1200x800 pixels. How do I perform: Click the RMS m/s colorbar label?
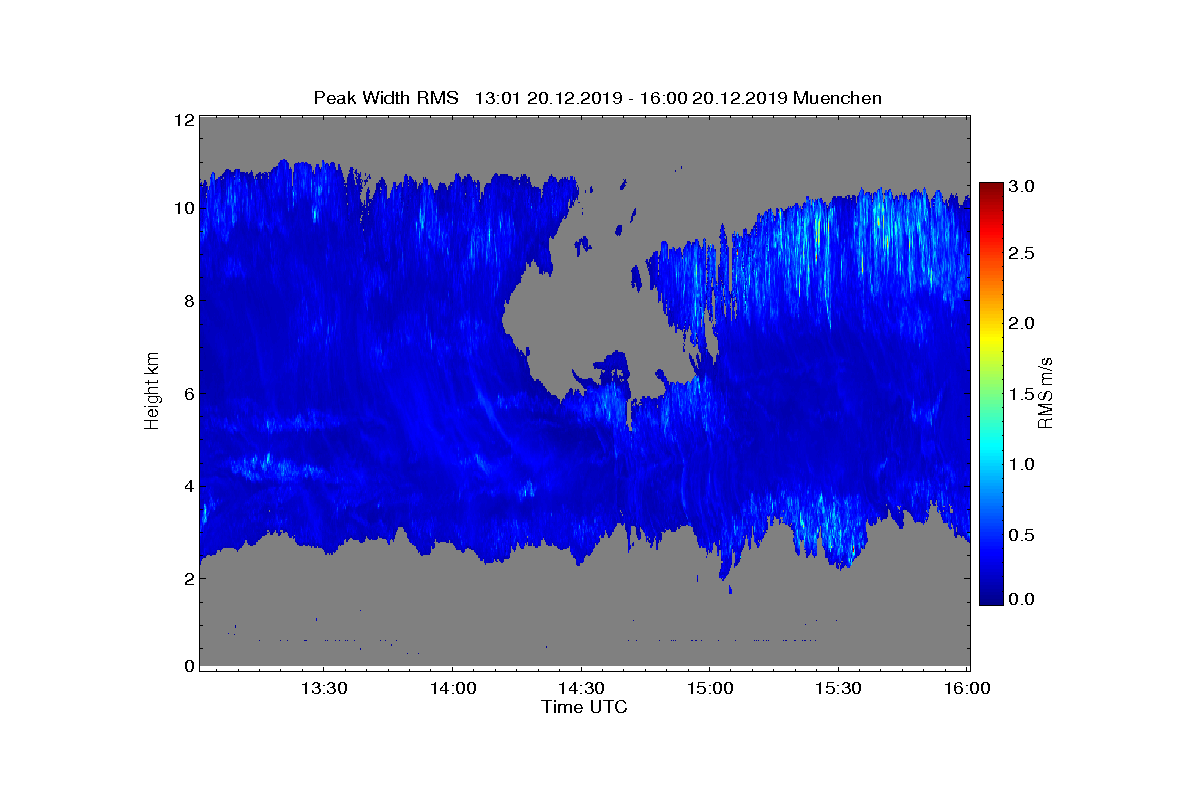[1045, 392]
